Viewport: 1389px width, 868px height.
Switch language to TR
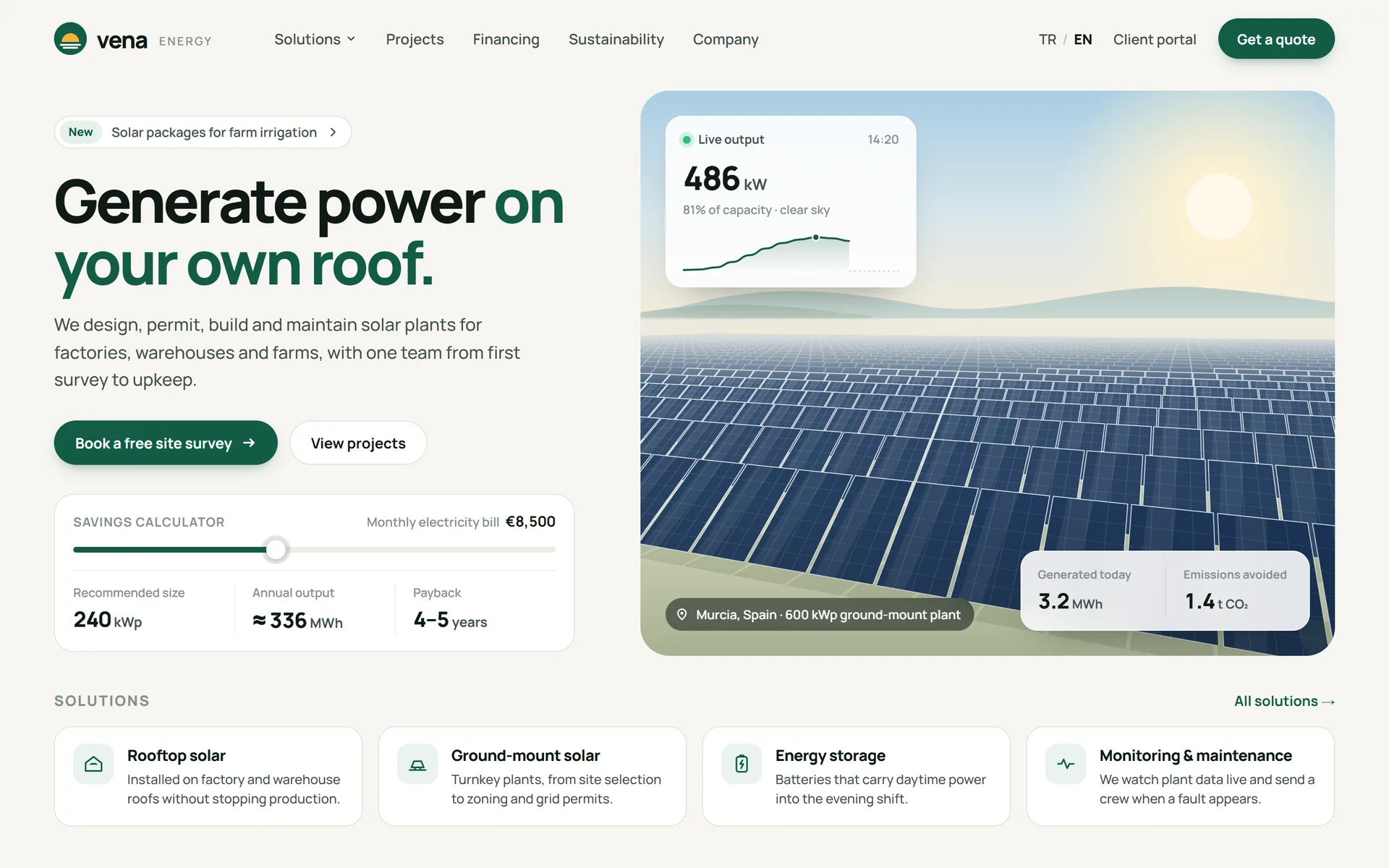(1048, 39)
